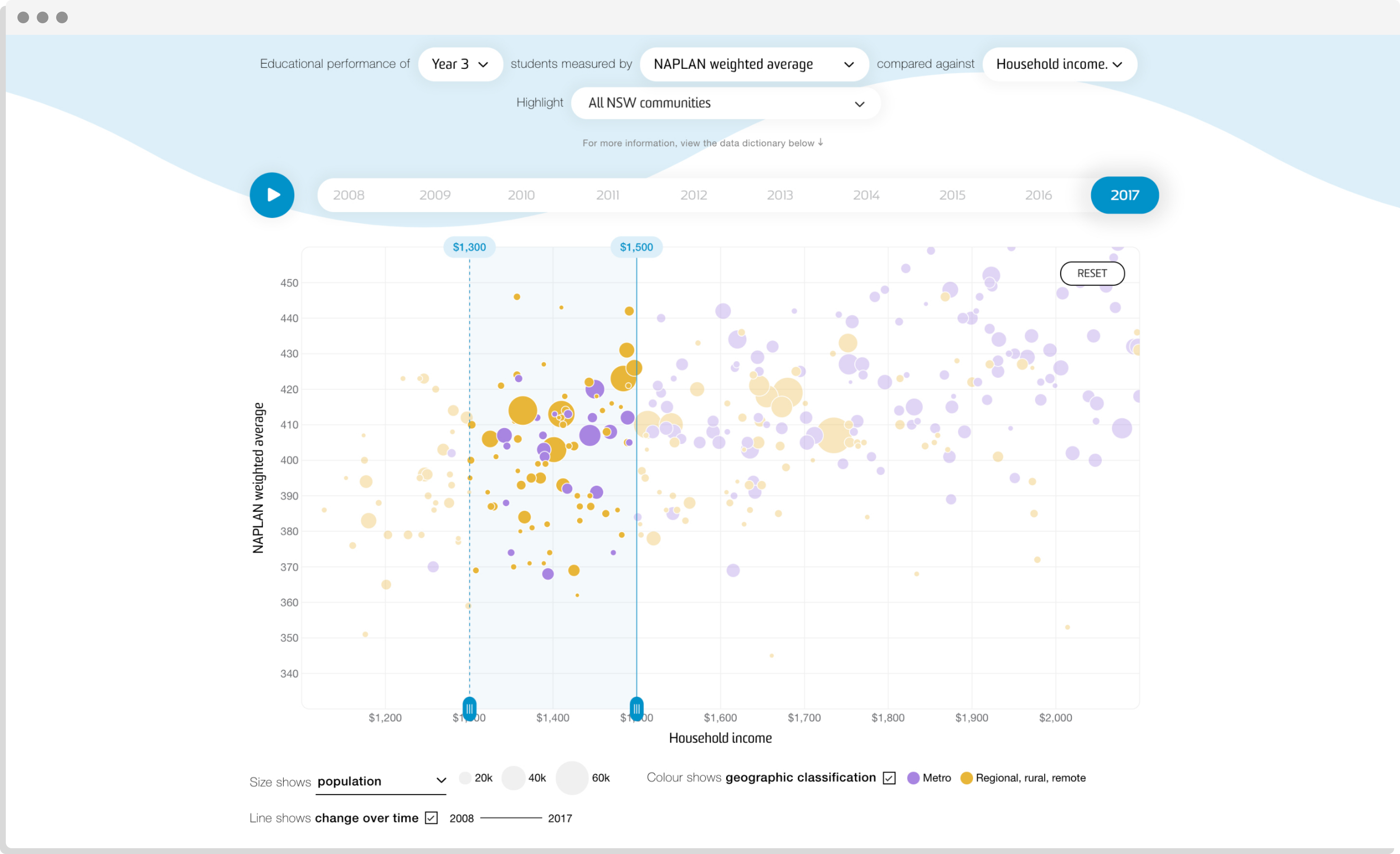Select year 2008 on the timeline
Image resolution: width=1400 pixels, height=854 pixels.
[x=349, y=195]
